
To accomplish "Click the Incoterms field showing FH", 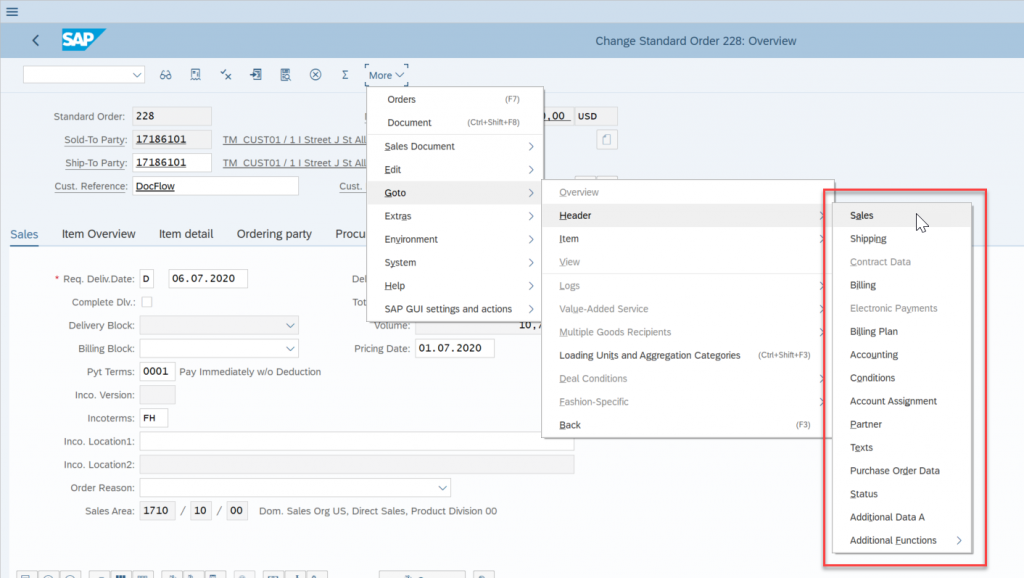I will tap(153, 418).
